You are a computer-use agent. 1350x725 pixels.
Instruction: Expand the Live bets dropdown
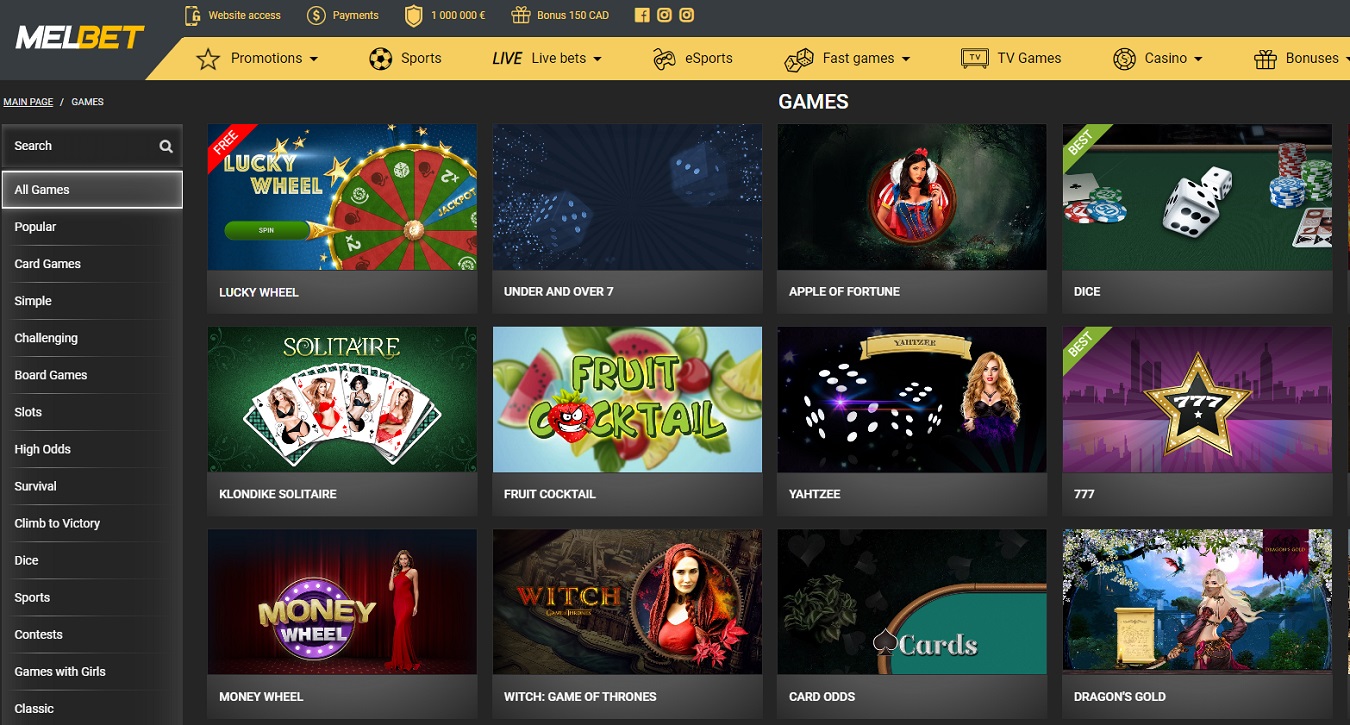tap(597, 59)
